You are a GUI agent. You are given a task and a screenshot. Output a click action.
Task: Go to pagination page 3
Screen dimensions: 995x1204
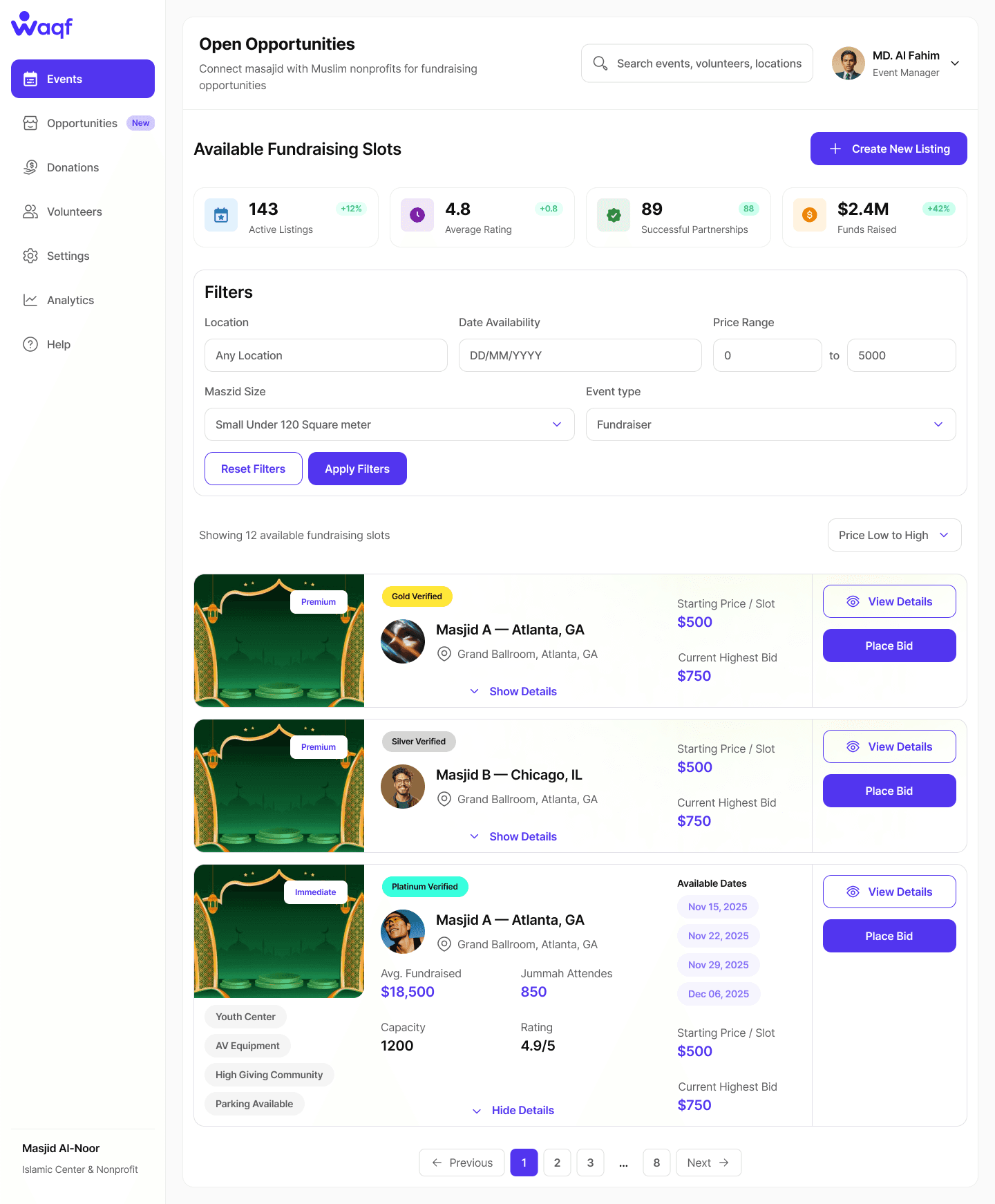tap(590, 1163)
